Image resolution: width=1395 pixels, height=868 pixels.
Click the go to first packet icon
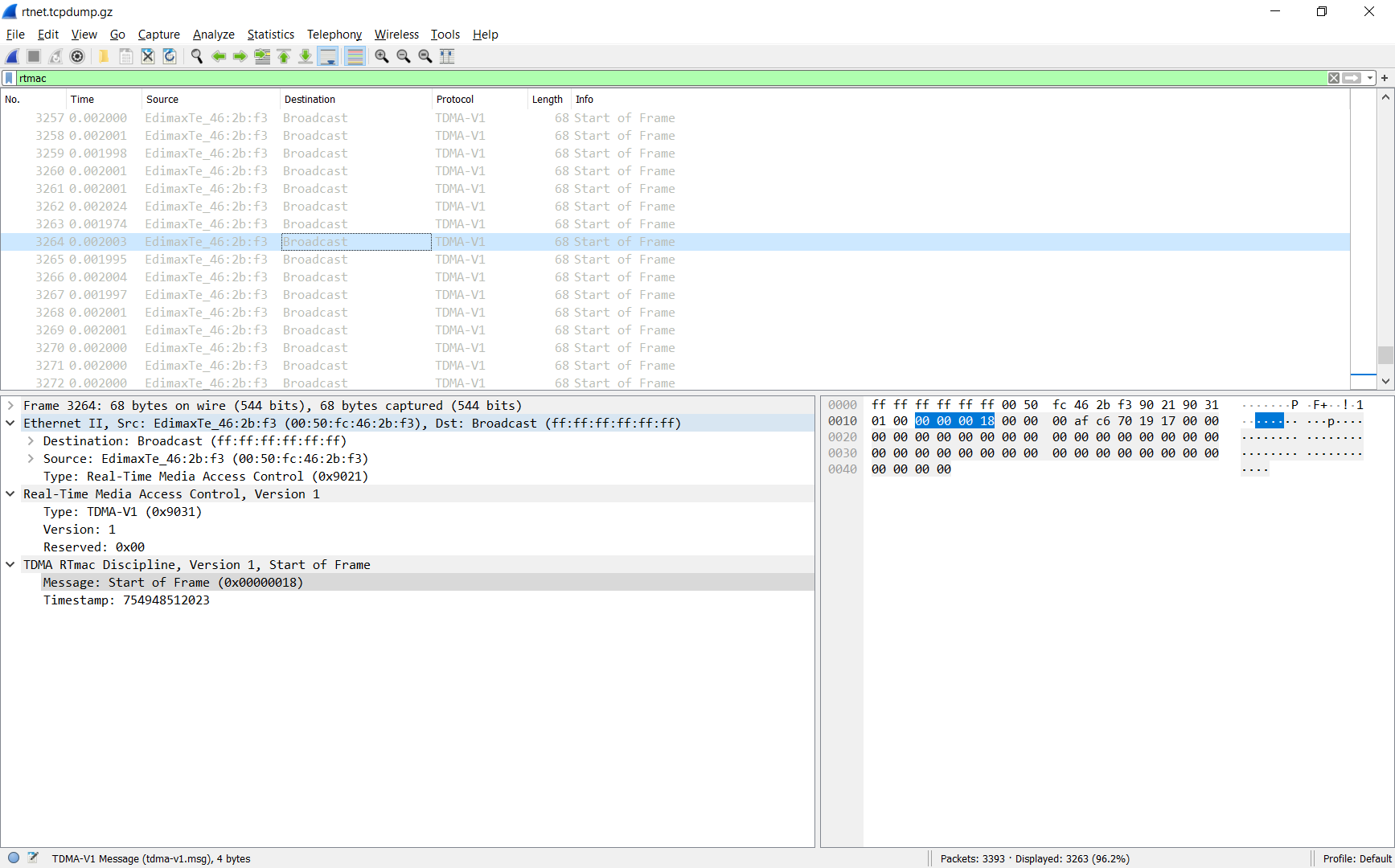click(x=284, y=56)
